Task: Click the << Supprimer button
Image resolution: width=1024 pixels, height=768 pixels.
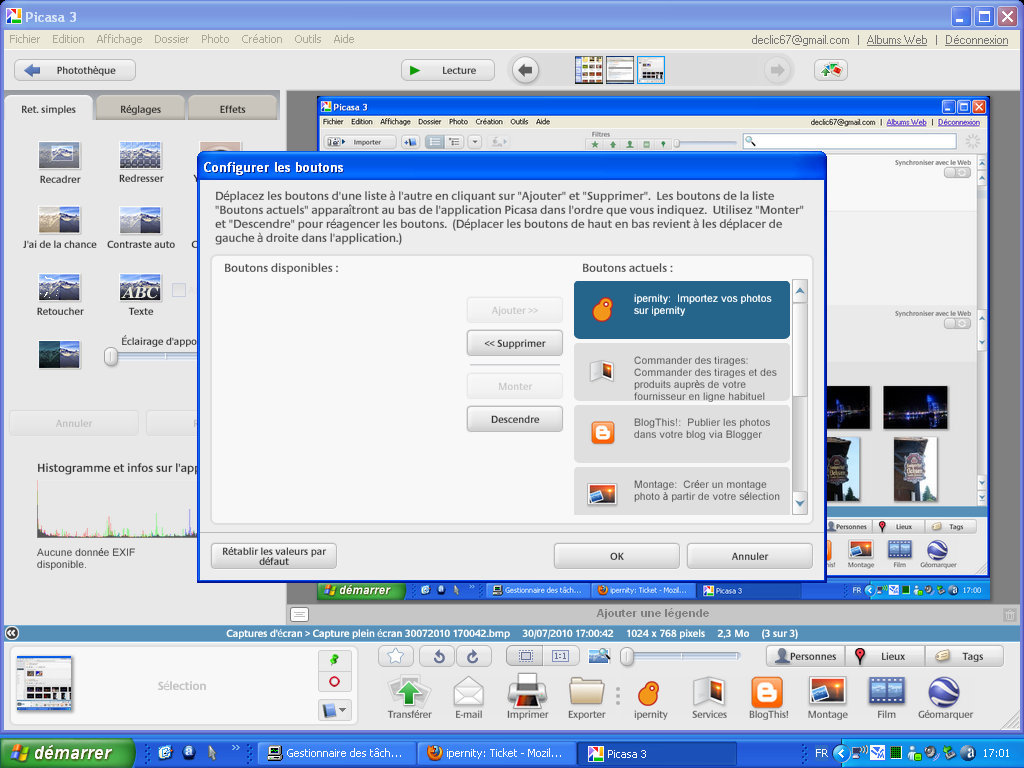Action: click(x=515, y=343)
